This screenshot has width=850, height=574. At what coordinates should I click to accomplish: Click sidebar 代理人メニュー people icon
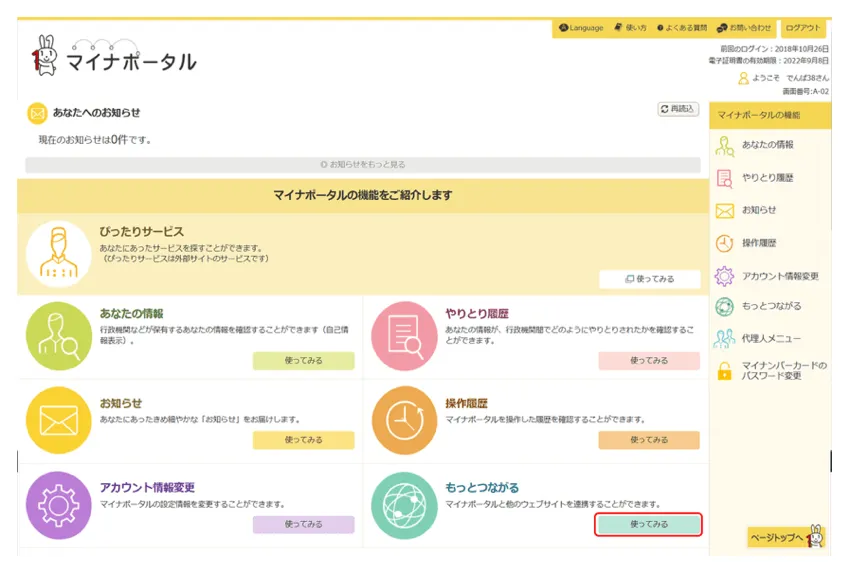click(724, 339)
